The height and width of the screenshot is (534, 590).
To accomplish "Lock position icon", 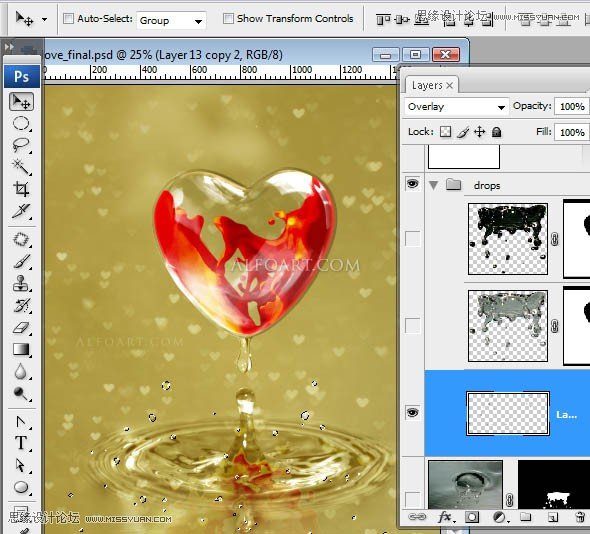I will 479,132.
